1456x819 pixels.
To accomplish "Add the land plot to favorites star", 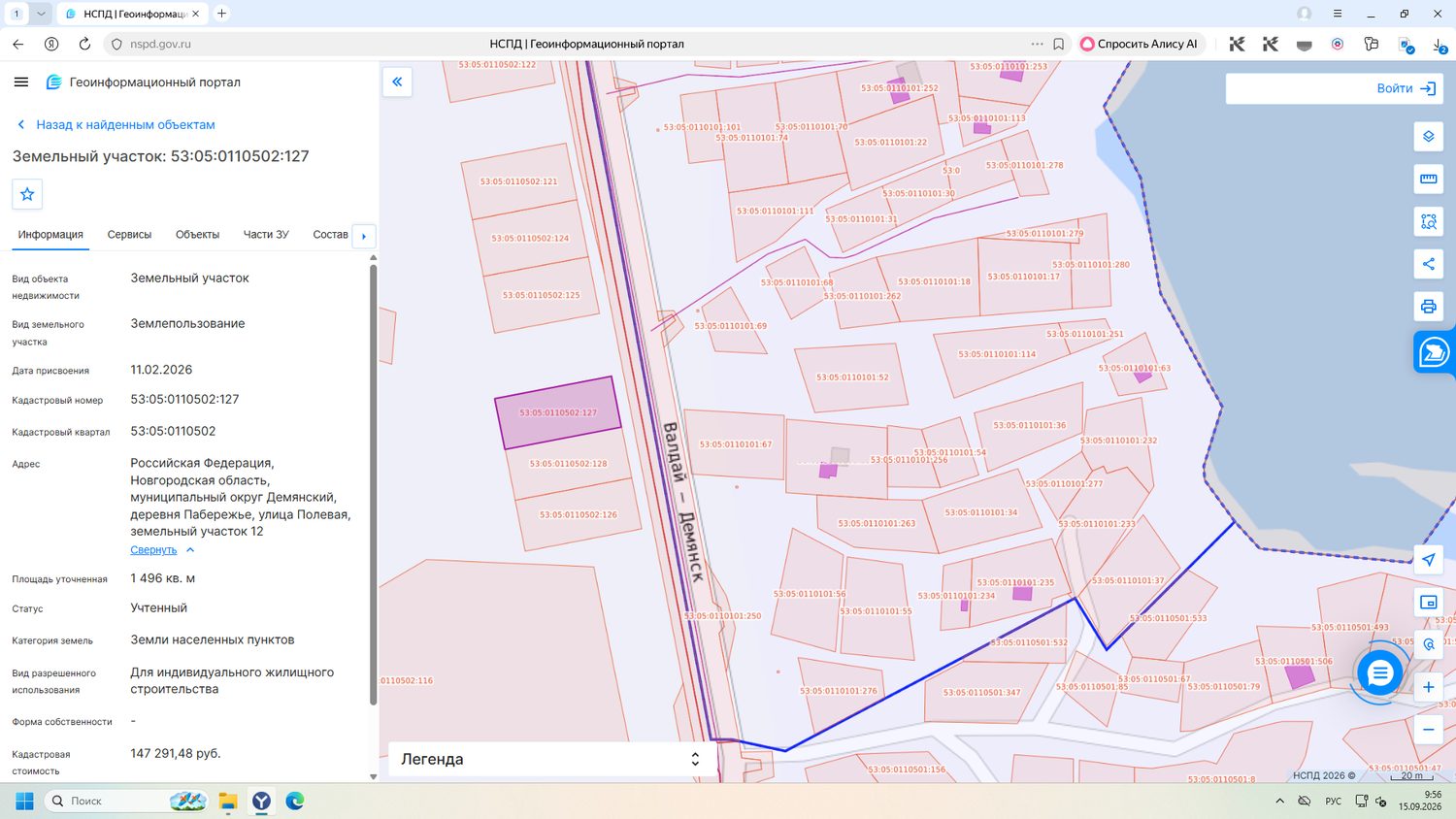I will coord(27,194).
